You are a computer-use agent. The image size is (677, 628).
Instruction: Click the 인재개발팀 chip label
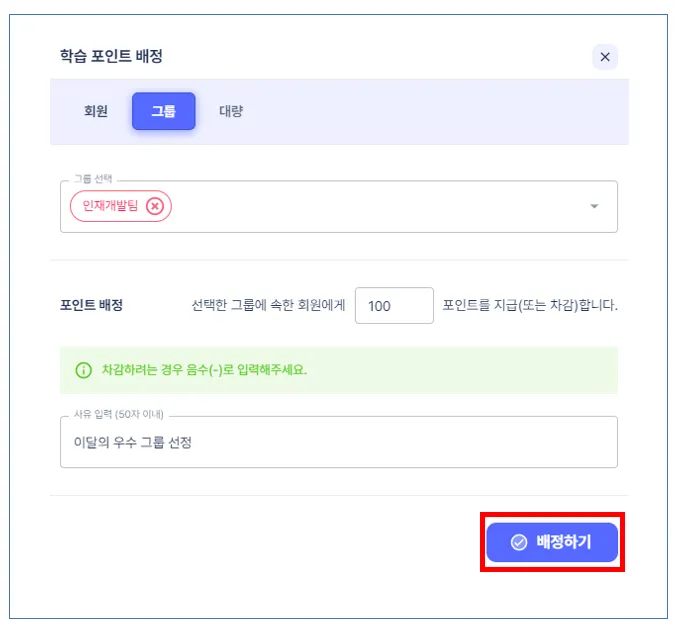point(109,206)
